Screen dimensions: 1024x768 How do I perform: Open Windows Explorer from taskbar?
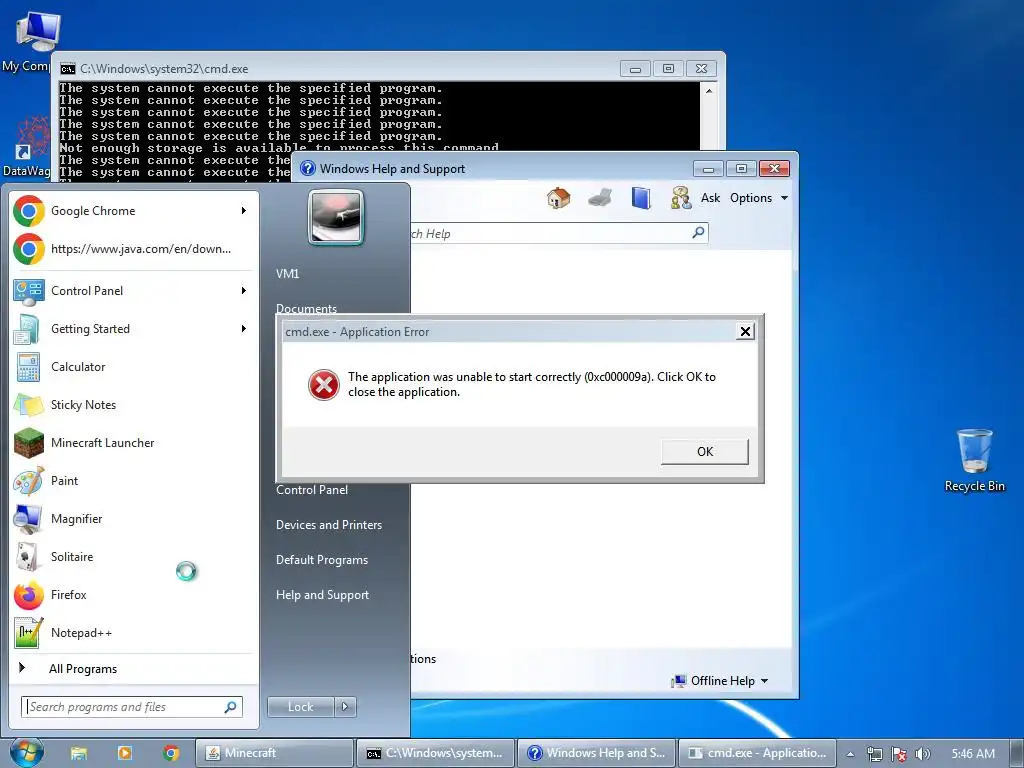coord(79,753)
